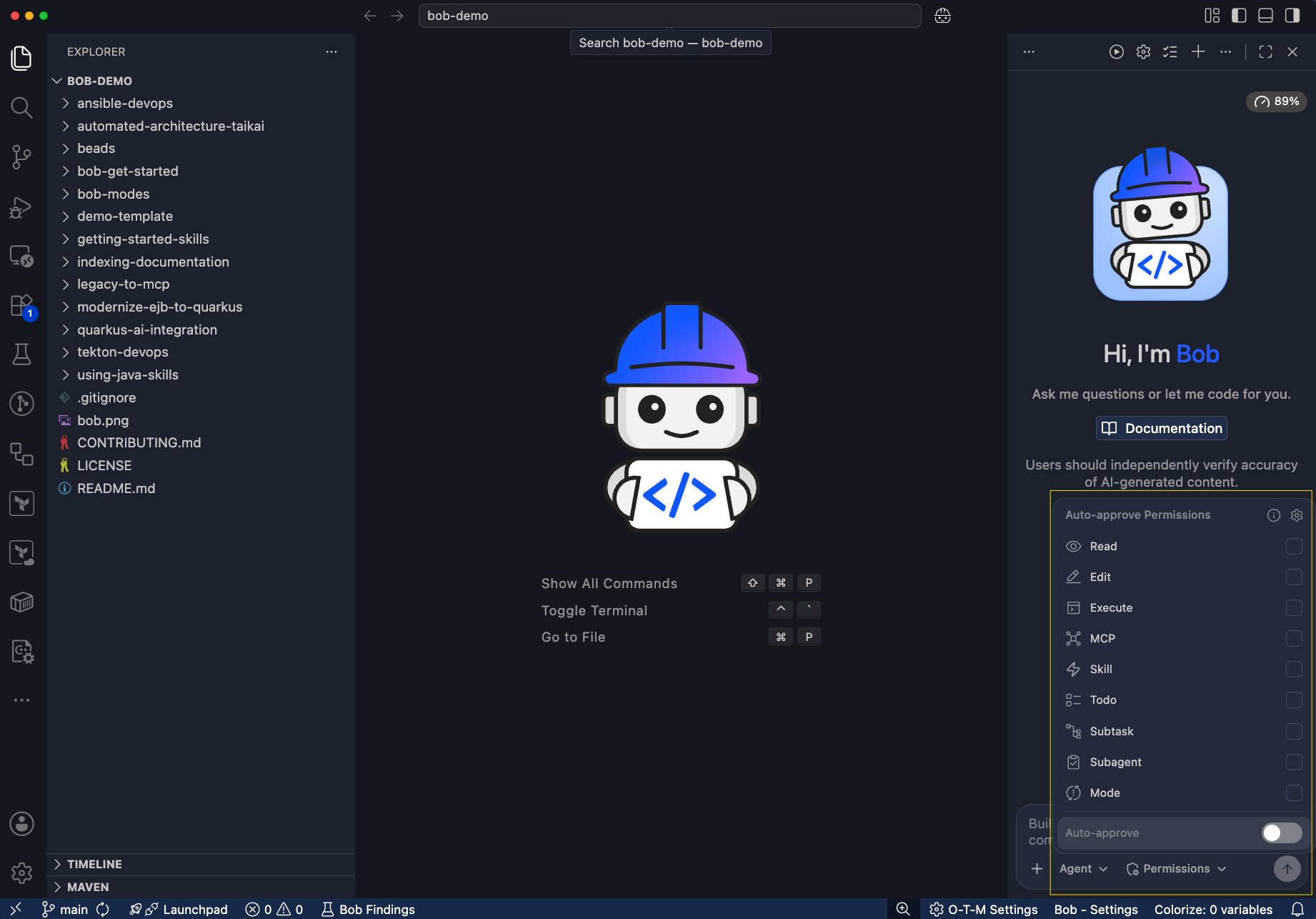Open CONTRIBUTING.md file
Image resolution: width=1316 pixels, height=919 pixels.
click(x=201, y=443)
